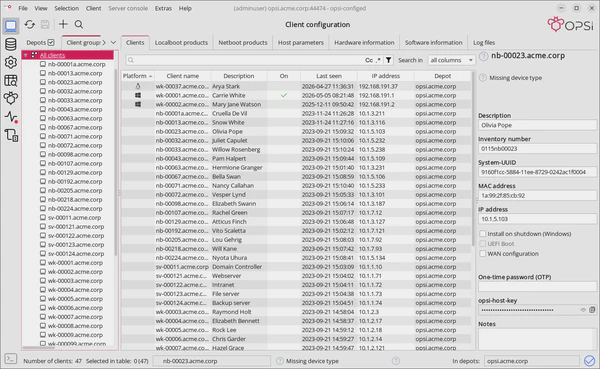Open the table-search sidebar icon
Image resolution: width=600 pixels, height=369 pixels.
coord(11,80)
